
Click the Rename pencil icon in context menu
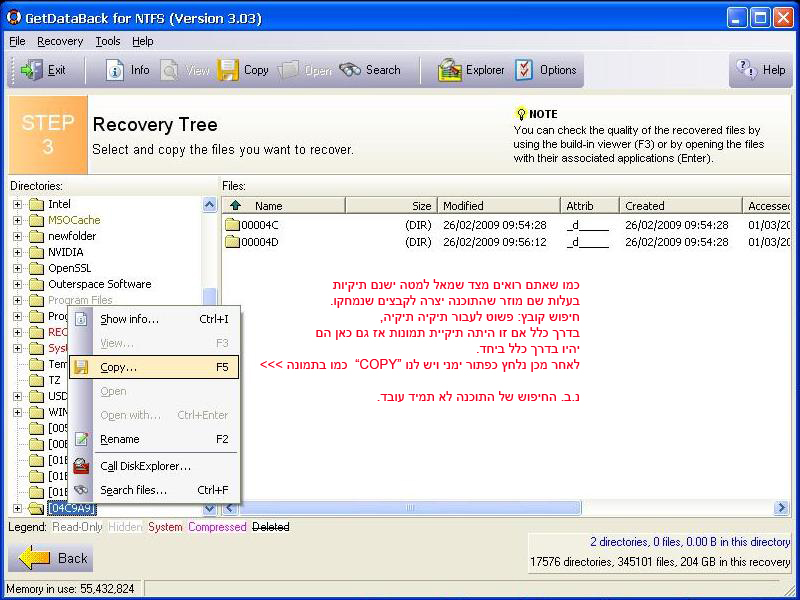coord(82,439)
